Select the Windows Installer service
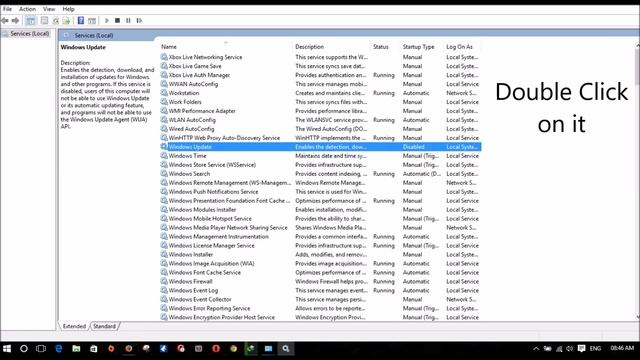Viewport: 640px width, 360px height. (320, 255)
